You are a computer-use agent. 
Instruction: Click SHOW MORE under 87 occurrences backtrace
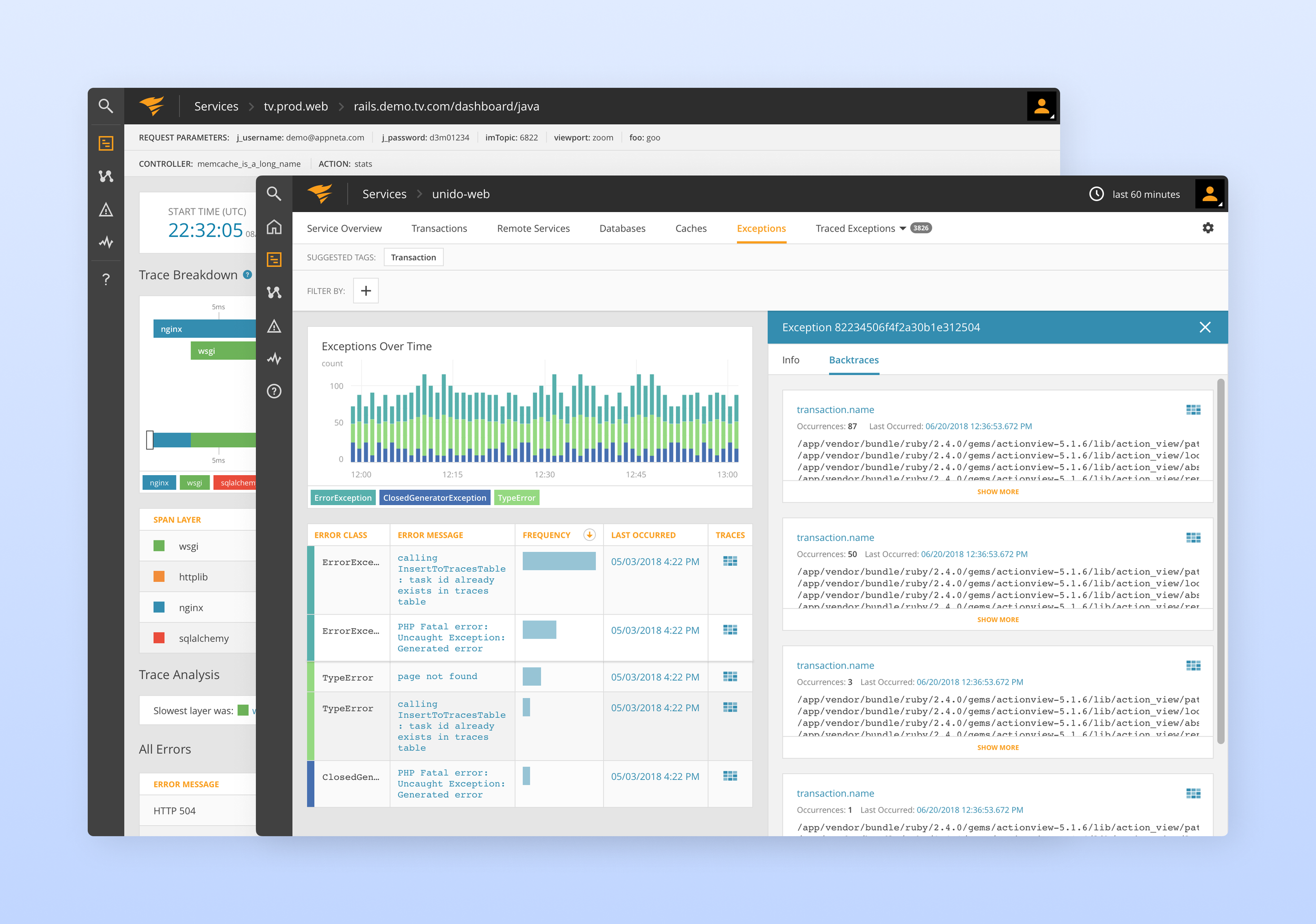998,491
